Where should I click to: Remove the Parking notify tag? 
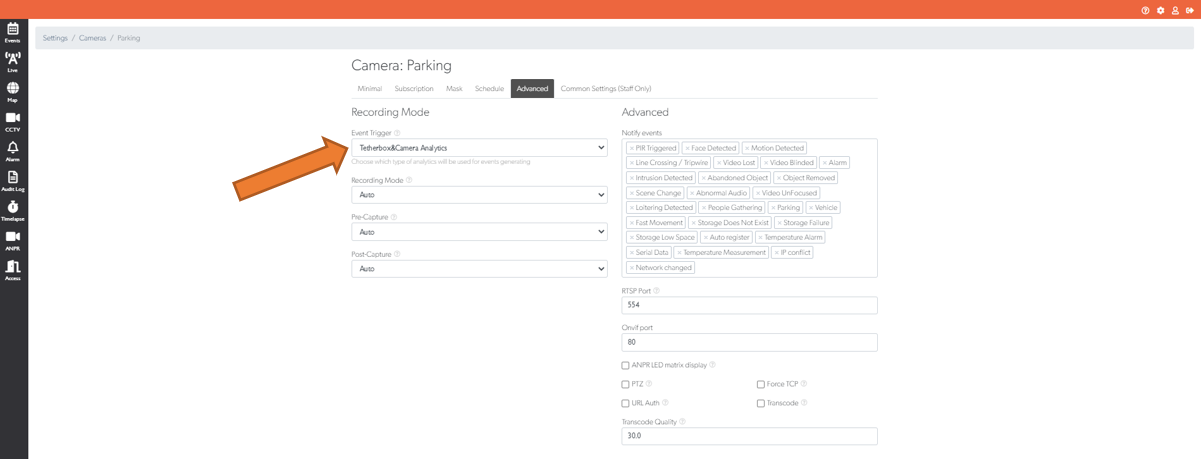(x=773, y=208)
